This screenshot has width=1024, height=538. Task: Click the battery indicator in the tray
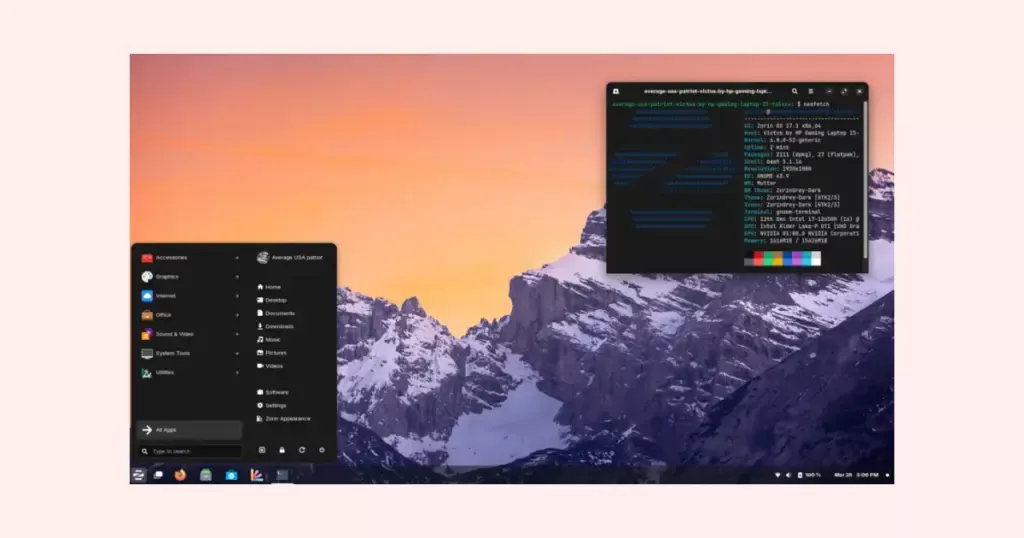pyautogui.click(x=808, y=475)
